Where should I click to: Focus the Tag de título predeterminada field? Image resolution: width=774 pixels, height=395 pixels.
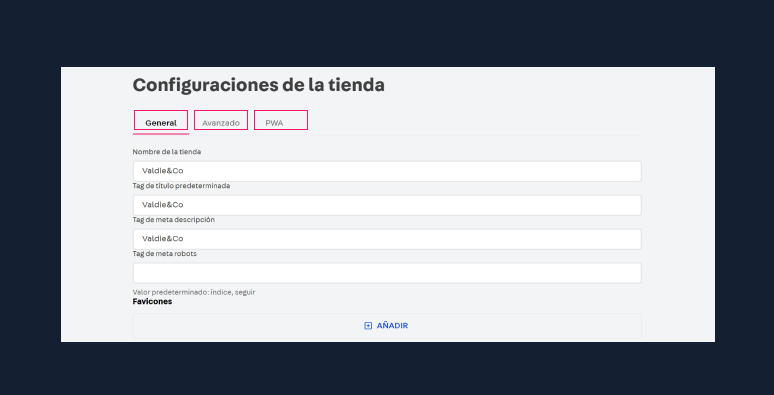(x=387, y=205)
